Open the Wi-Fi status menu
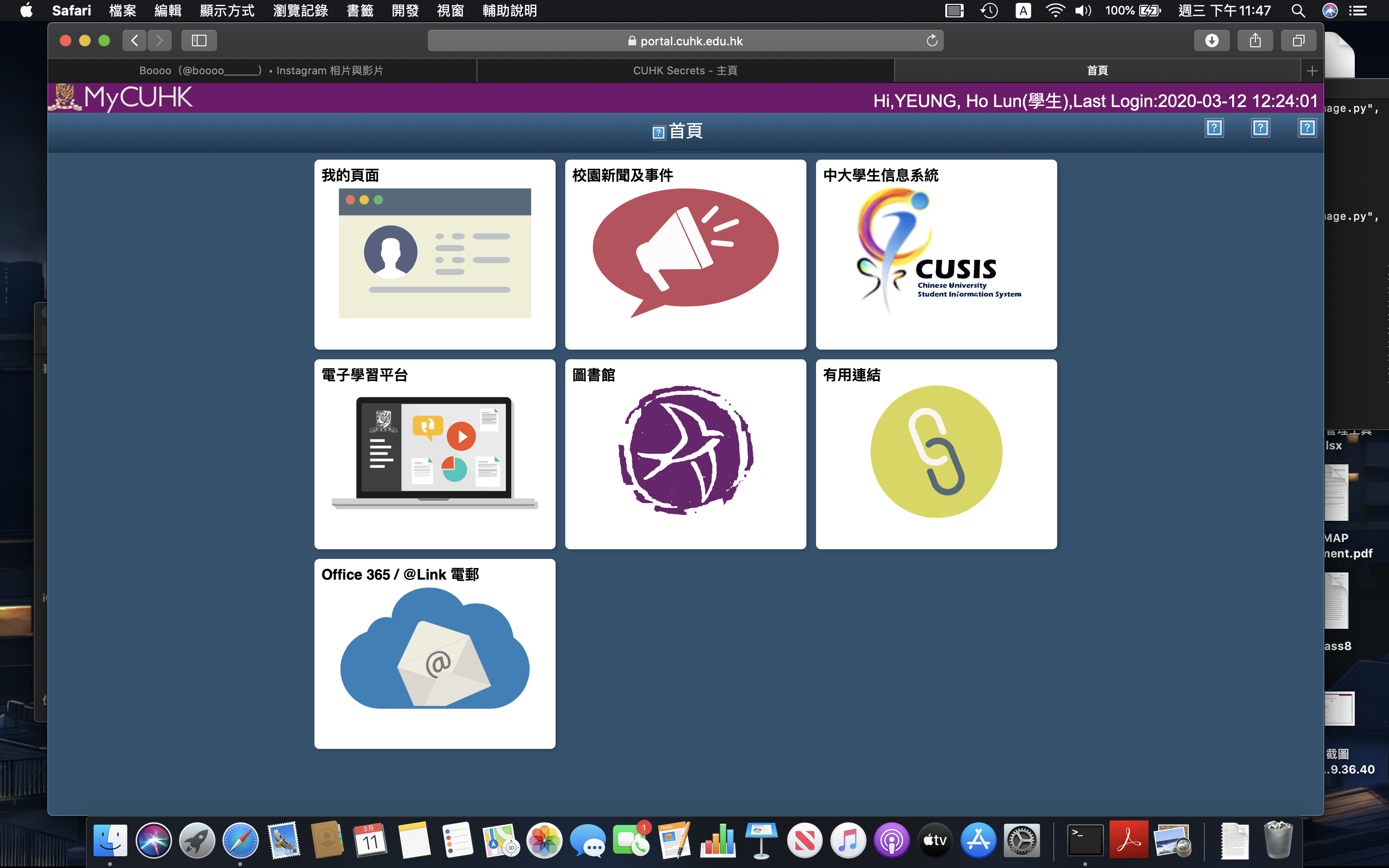 tap(1054, 10)
